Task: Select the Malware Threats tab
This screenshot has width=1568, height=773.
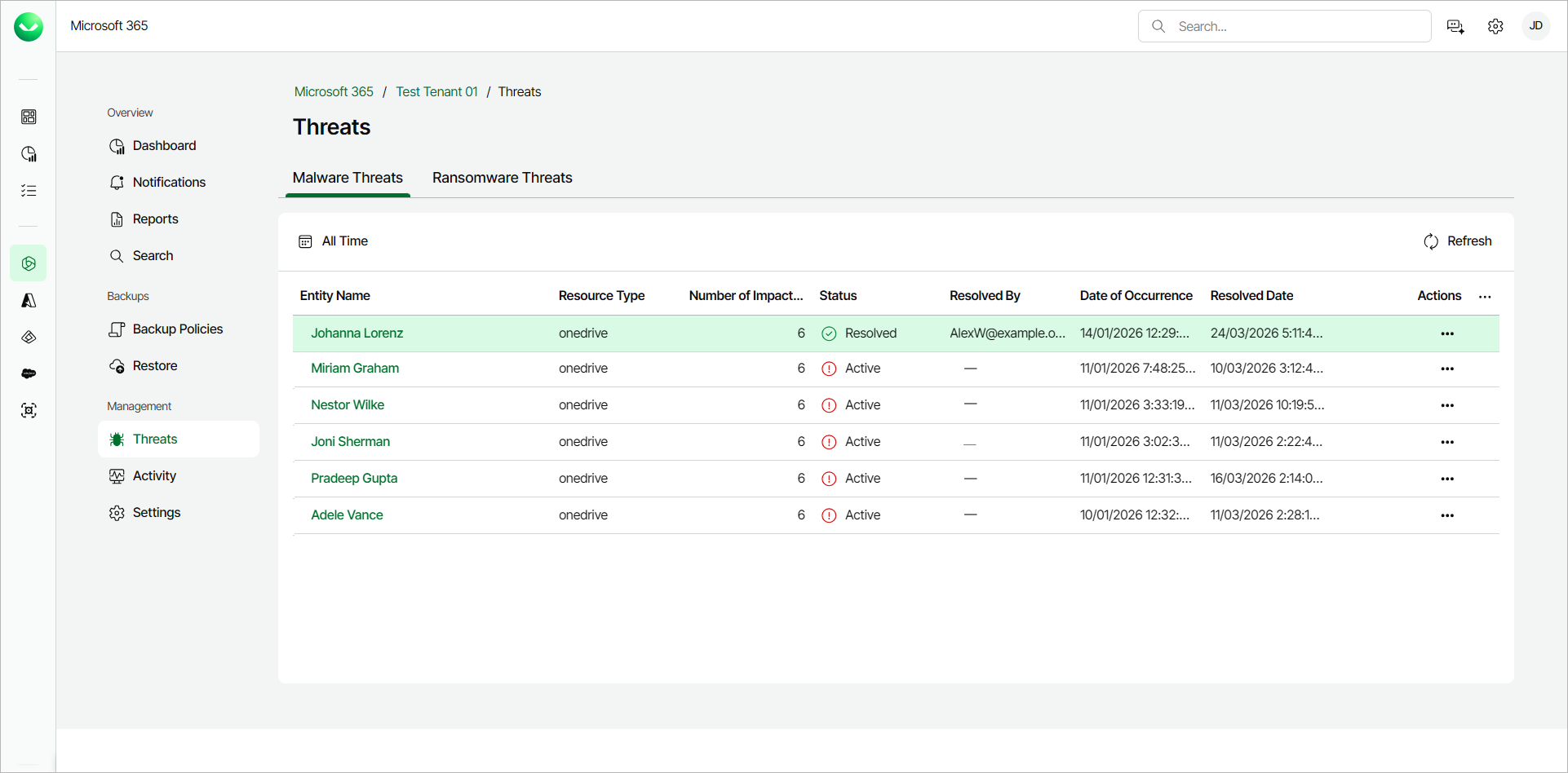Action: click(348, 178)
